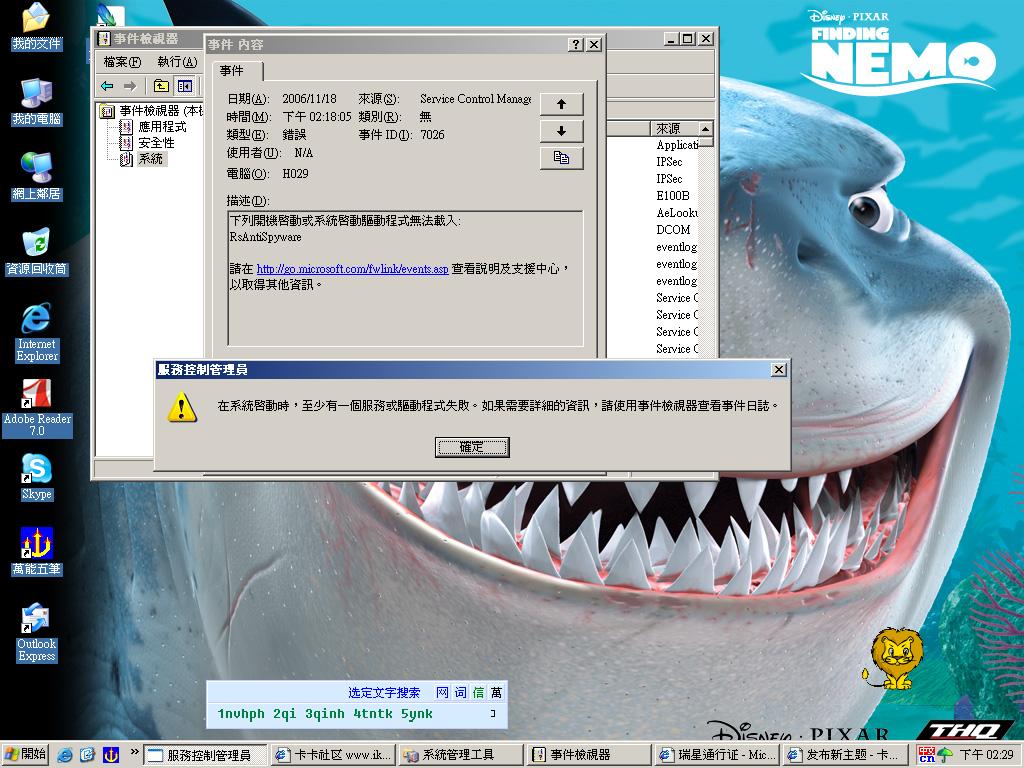Open the 執行 menu in Event Viewer
Viewport: 1024px width, 768px height.
click(x=178, y=62)
